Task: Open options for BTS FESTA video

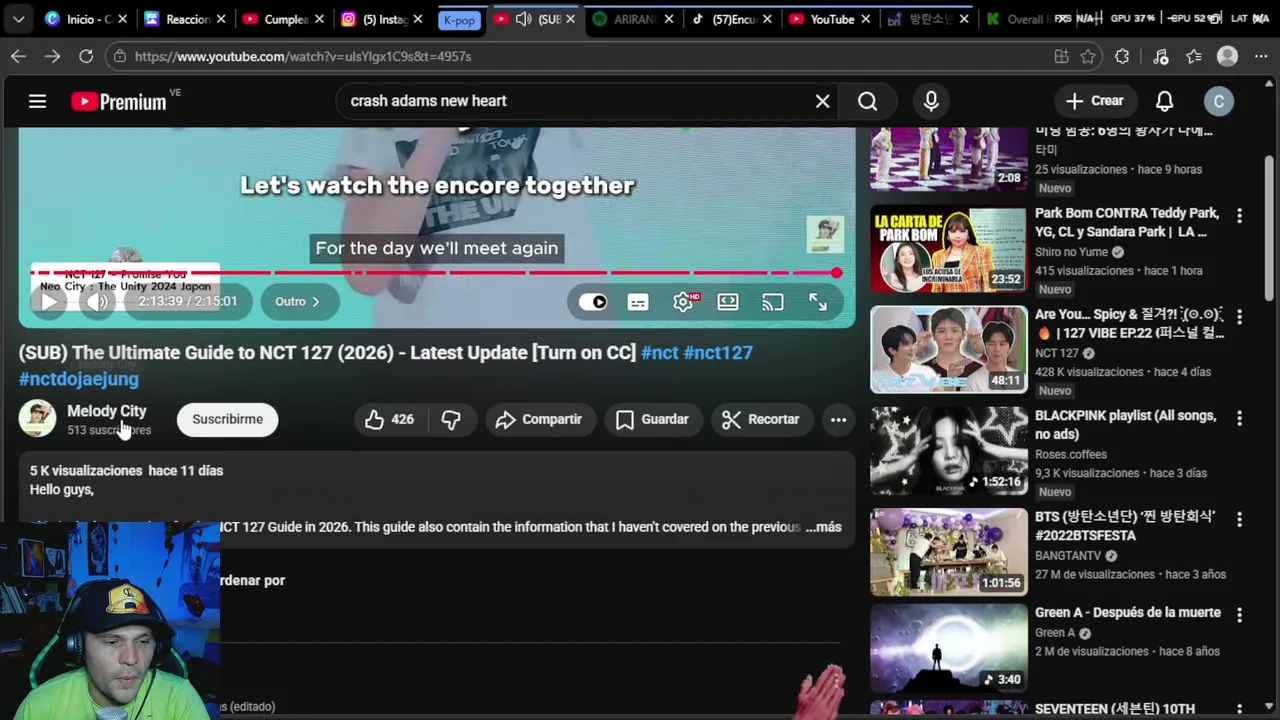Action: click(x=1239, y=519)
